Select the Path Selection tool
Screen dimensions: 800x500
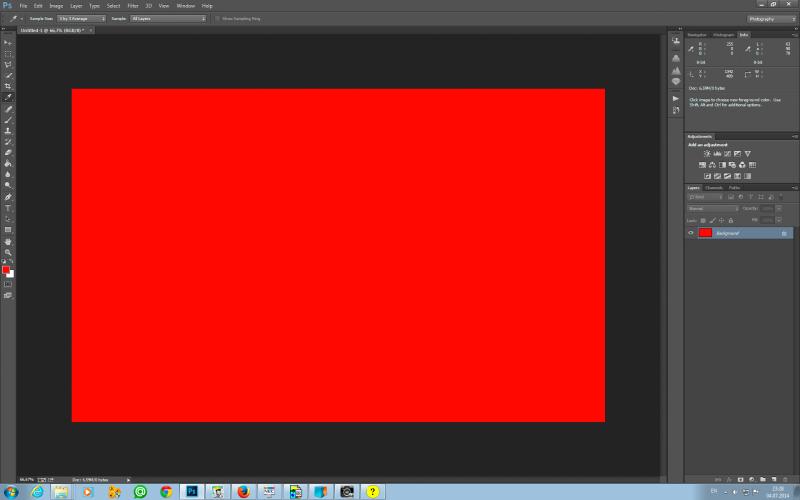point(8,219)
